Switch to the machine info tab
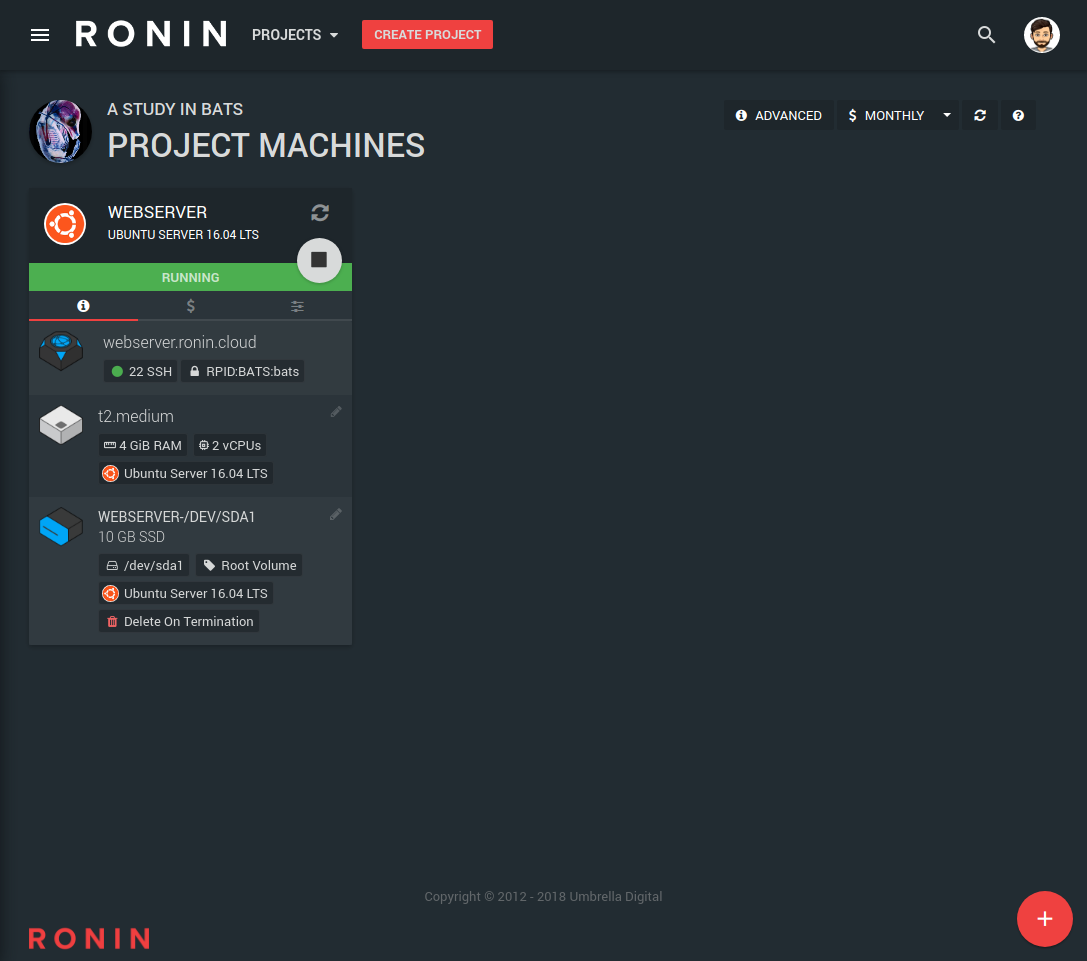 click(84, 306)
